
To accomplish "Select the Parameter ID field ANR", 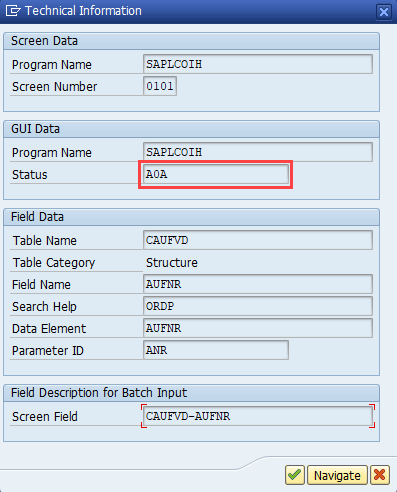I will [x=216, y=350].
